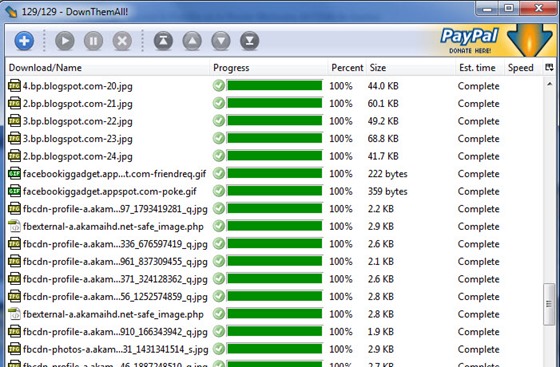Viewport: 560px width, 367px height.
Task: Minimize the DownThemAll window
Action: coord(488,8)
